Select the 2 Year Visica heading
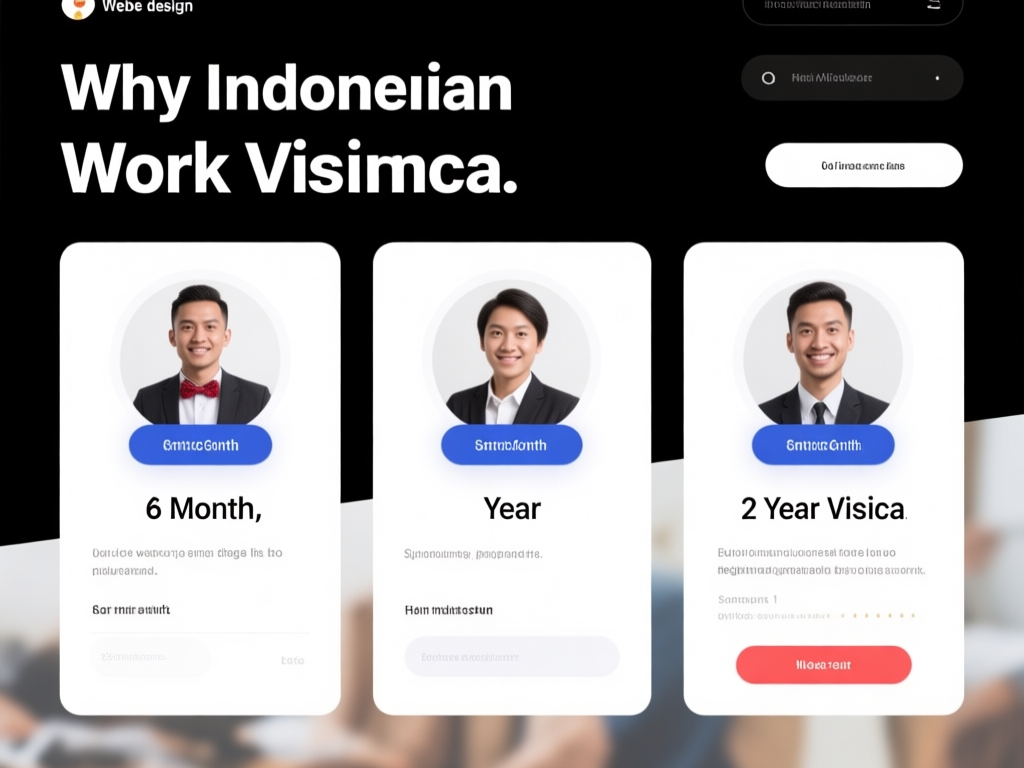The width and height of the screenshot is (1024, 768). coord(824,509)
